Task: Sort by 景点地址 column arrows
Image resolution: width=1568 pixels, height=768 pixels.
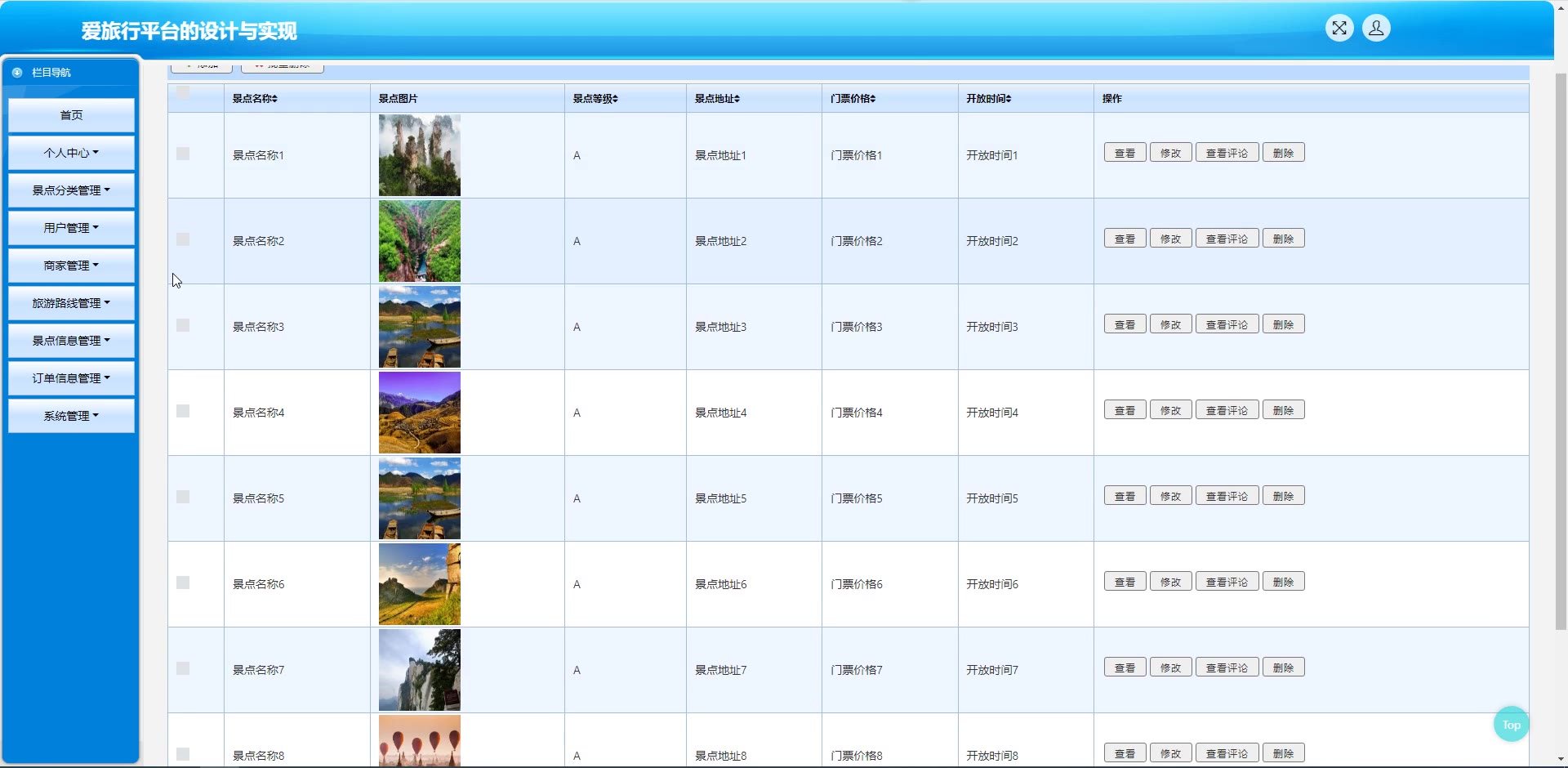Action: pos(737,99)
